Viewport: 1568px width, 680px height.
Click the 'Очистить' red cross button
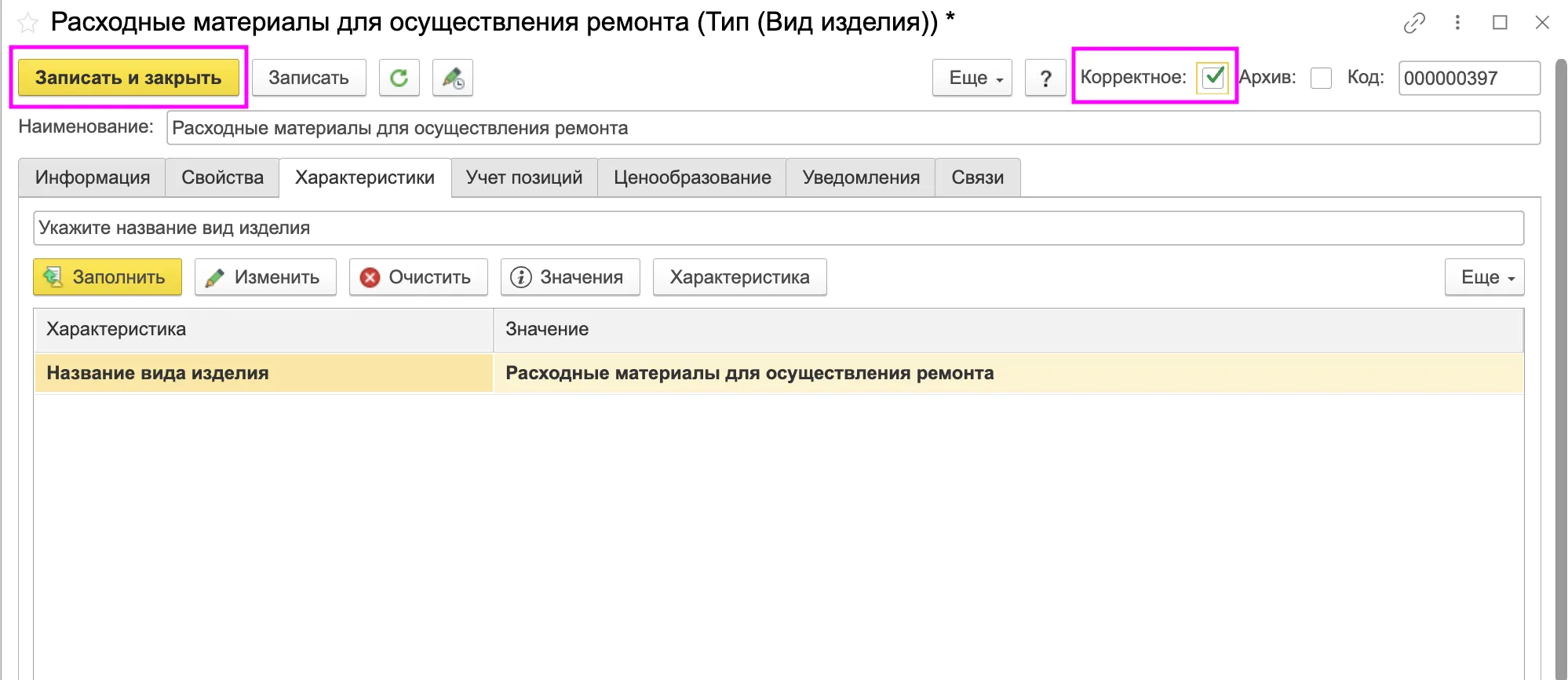click(x=418, y=277)
